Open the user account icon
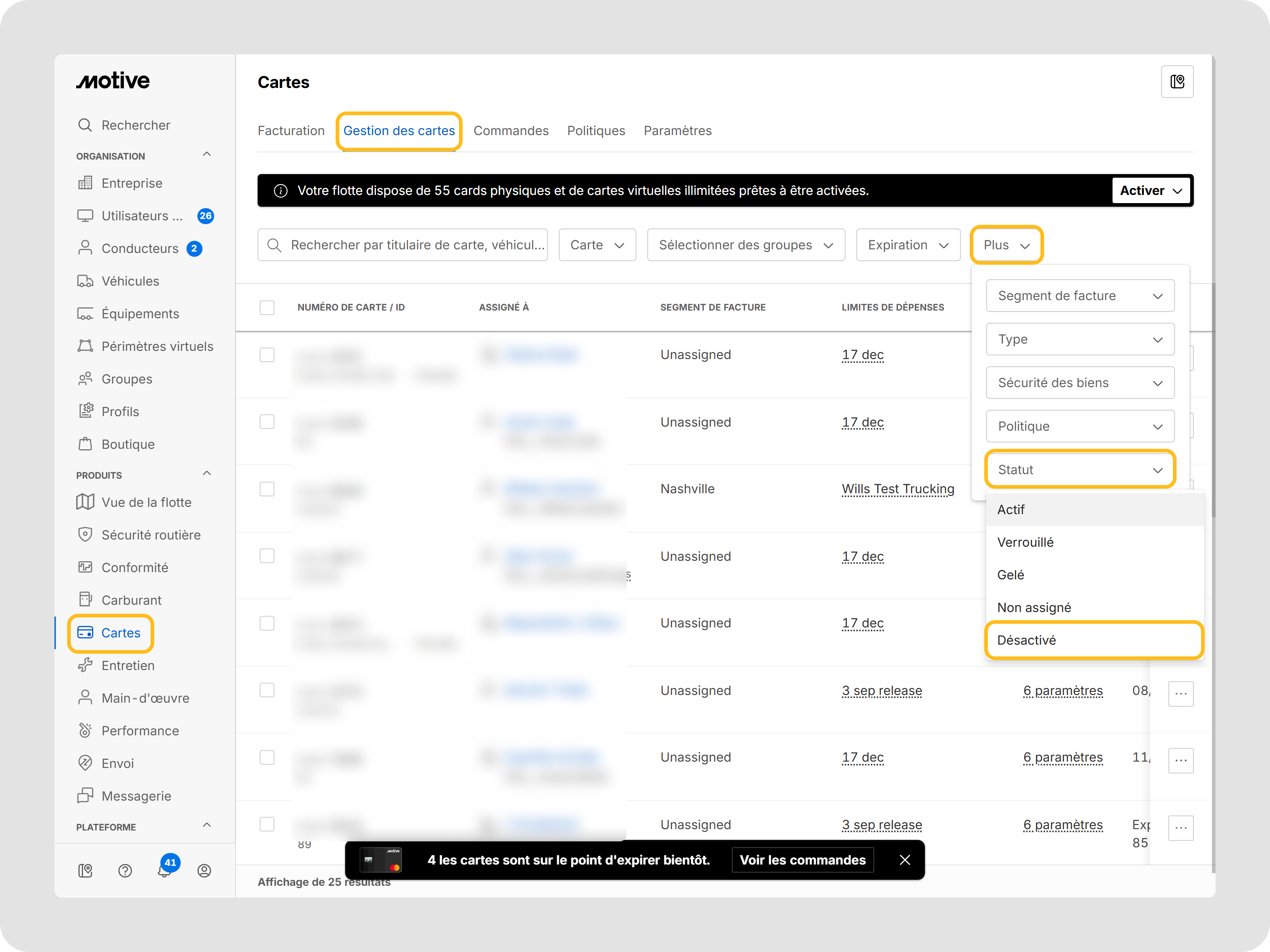The width and height of the screenshot is (1270, 952). 205,871
